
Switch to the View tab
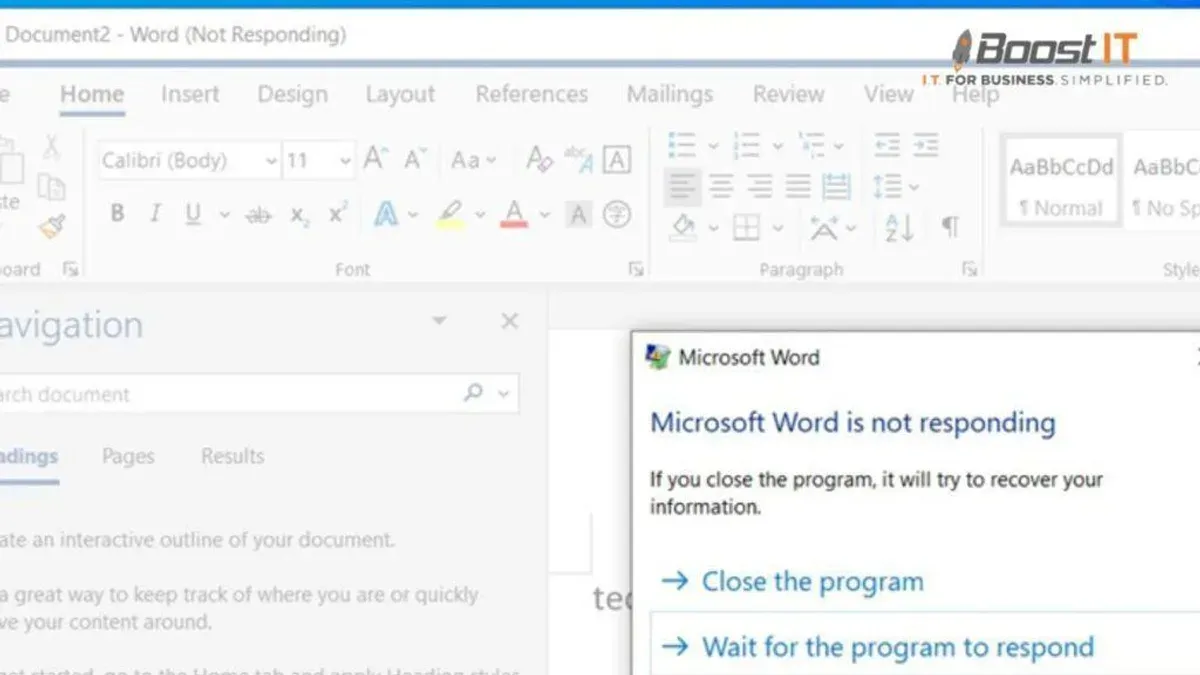tap(888, 94)
